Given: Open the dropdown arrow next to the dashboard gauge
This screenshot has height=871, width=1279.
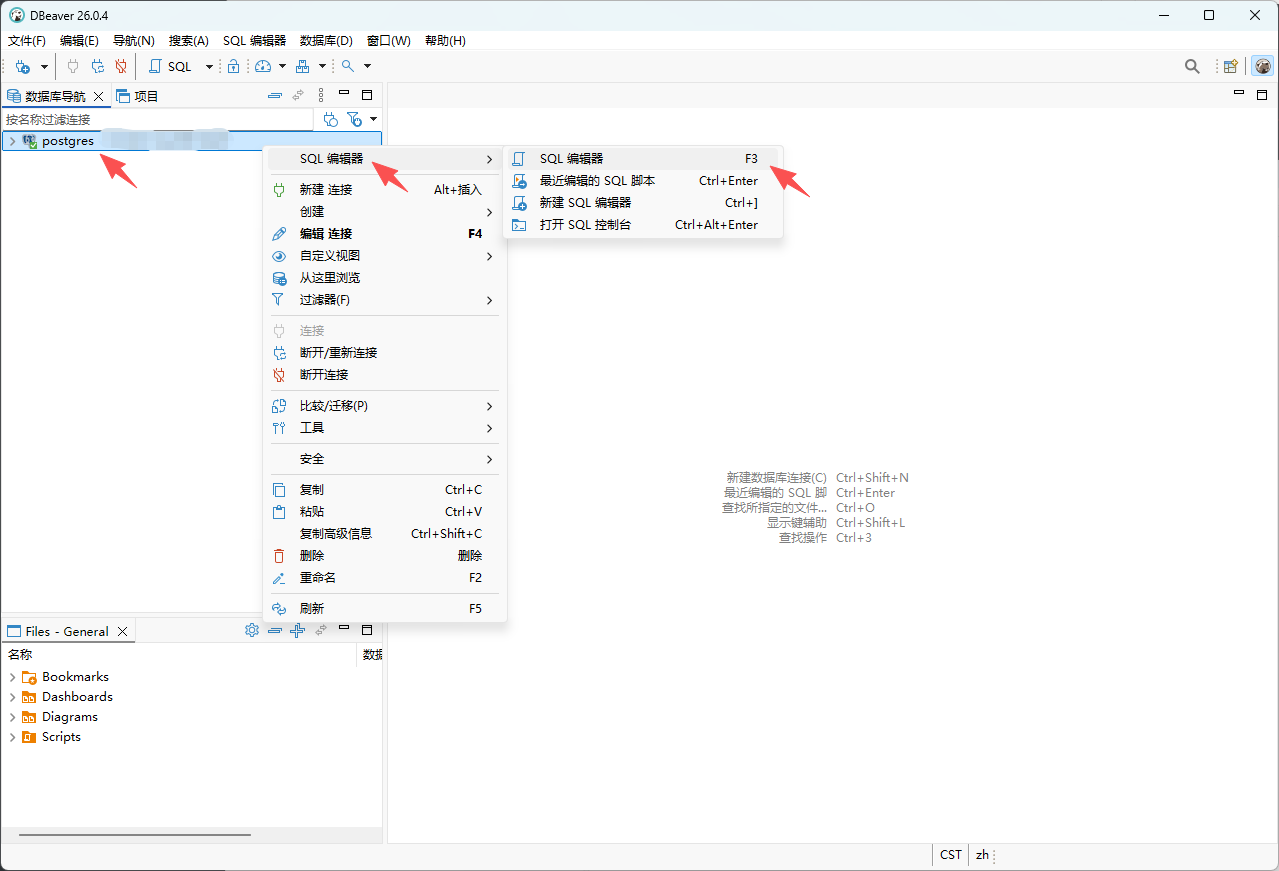Looking at the screenshot, I should 283,67.
